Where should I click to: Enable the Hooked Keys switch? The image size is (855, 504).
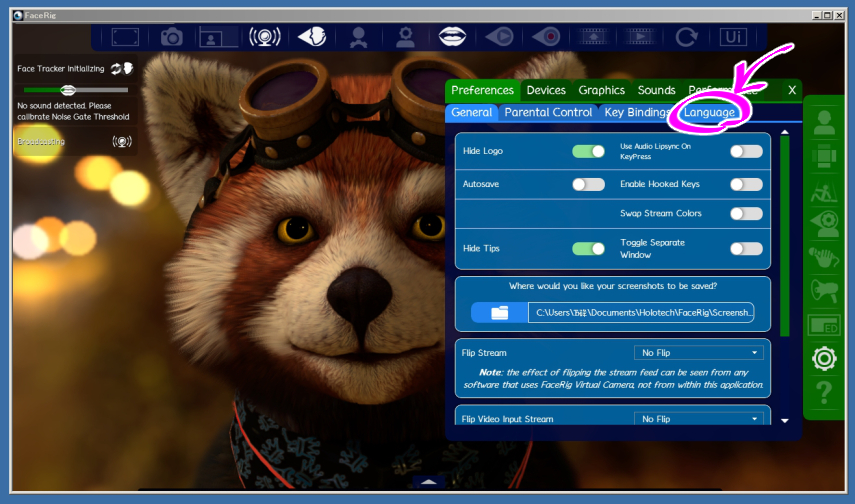[746, 184]
